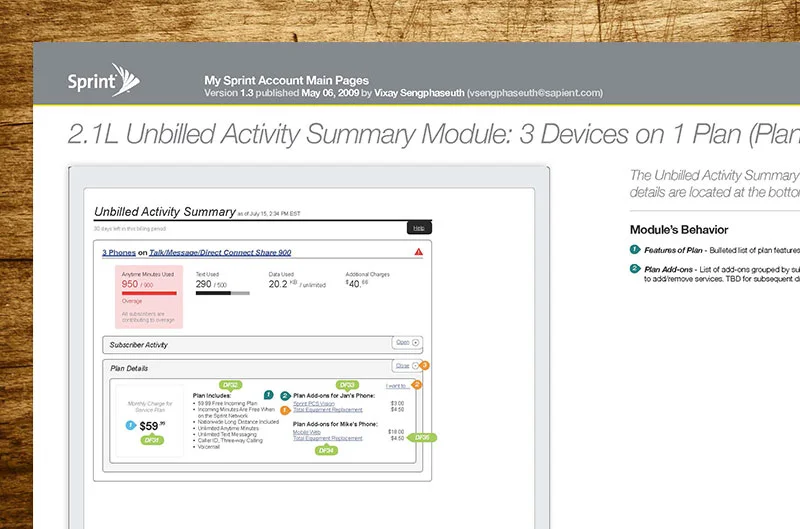This screenshot has width=800, height=529.
Task: Click 'Plan Add-ons for Mike's Phone:' heading
Action: coord(335,424)
